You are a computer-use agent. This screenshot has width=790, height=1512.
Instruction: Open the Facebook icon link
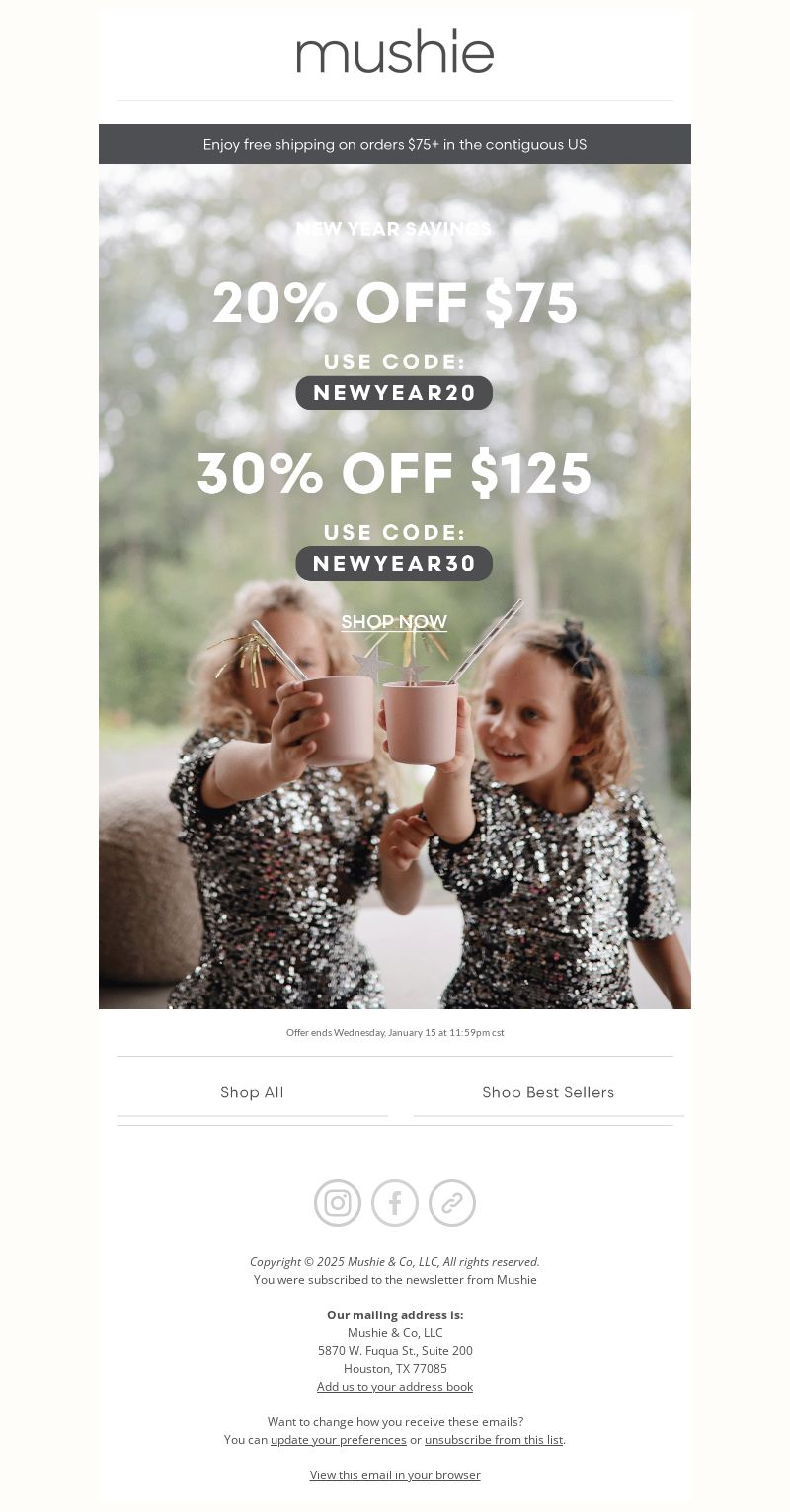tap(395, 1203)
